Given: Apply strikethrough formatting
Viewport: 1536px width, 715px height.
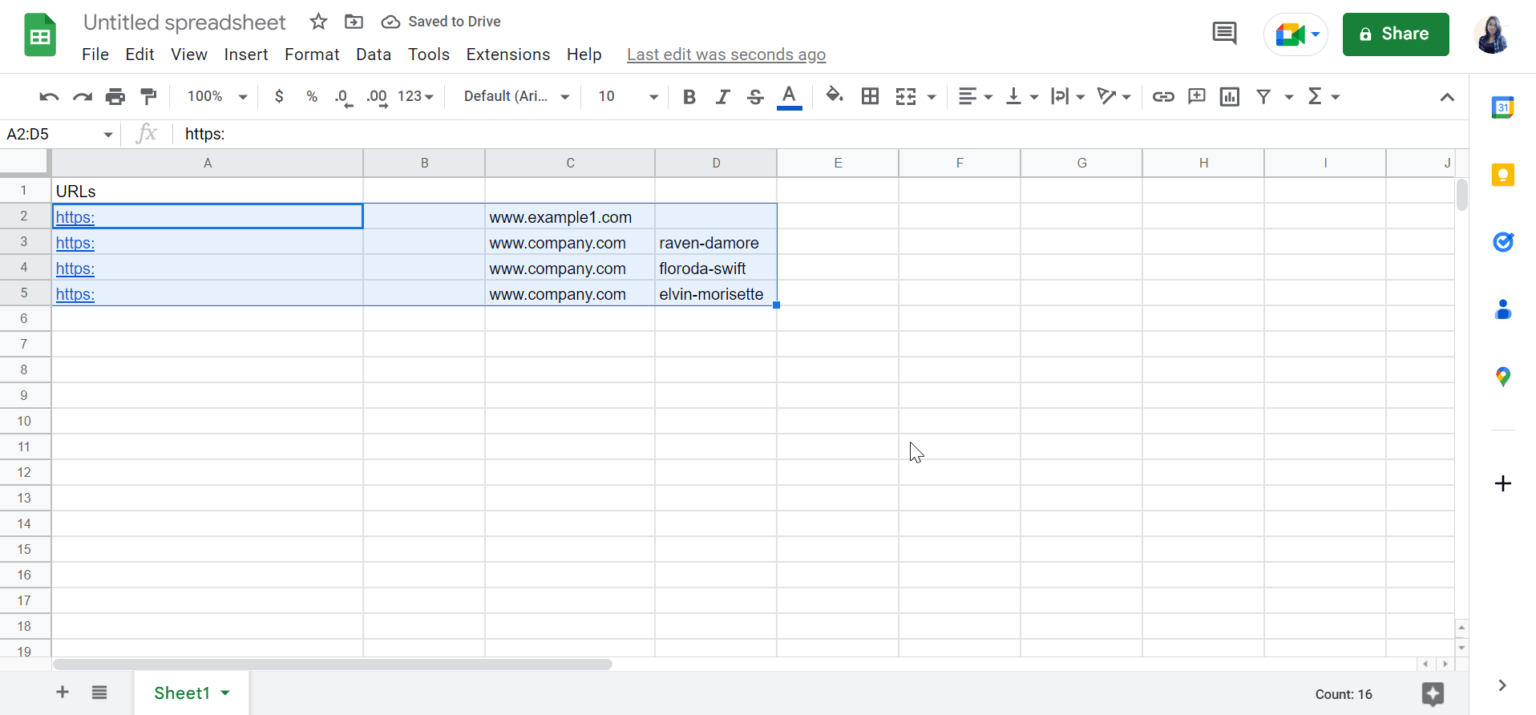Looking at the screenshot, I should tap(754, 96).
